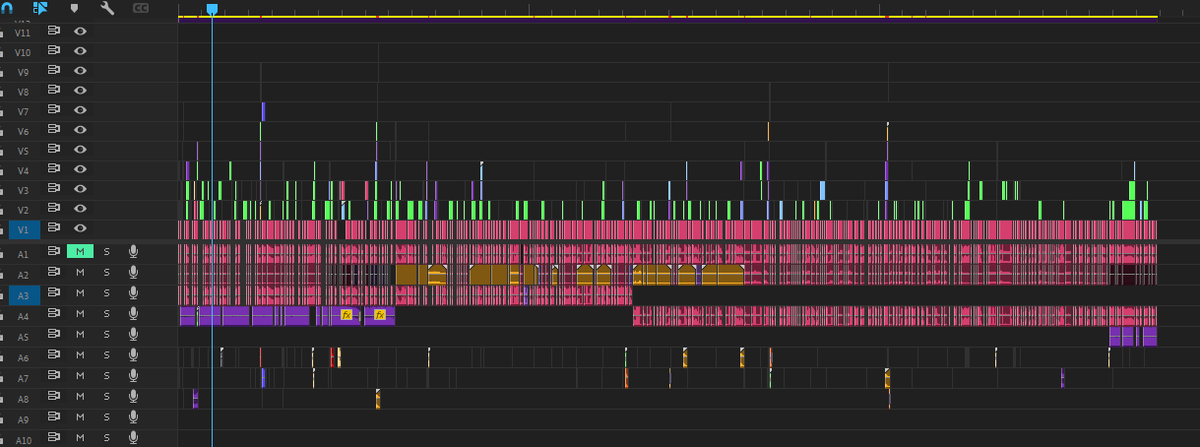Toggle sync lock on track V6
The width and height of the screenshot is (1200, 447).
55,130
